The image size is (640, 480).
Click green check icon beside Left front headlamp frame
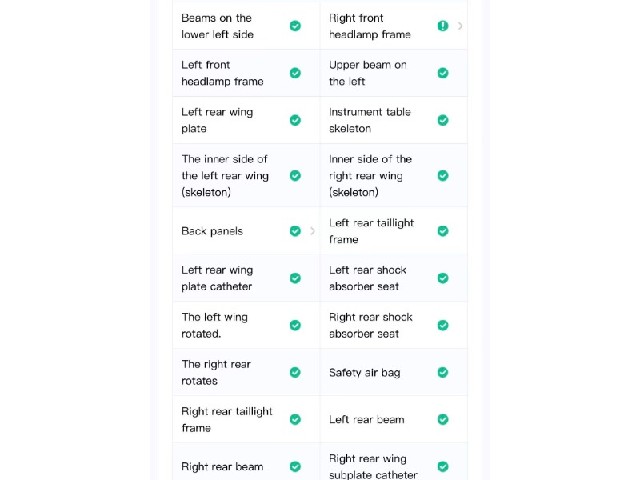[295, 73]
